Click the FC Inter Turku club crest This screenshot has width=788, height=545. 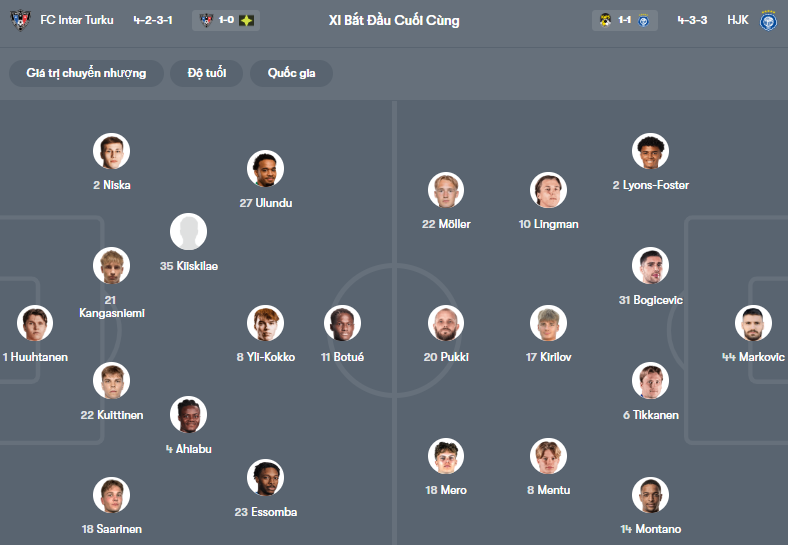click(20, 20)
